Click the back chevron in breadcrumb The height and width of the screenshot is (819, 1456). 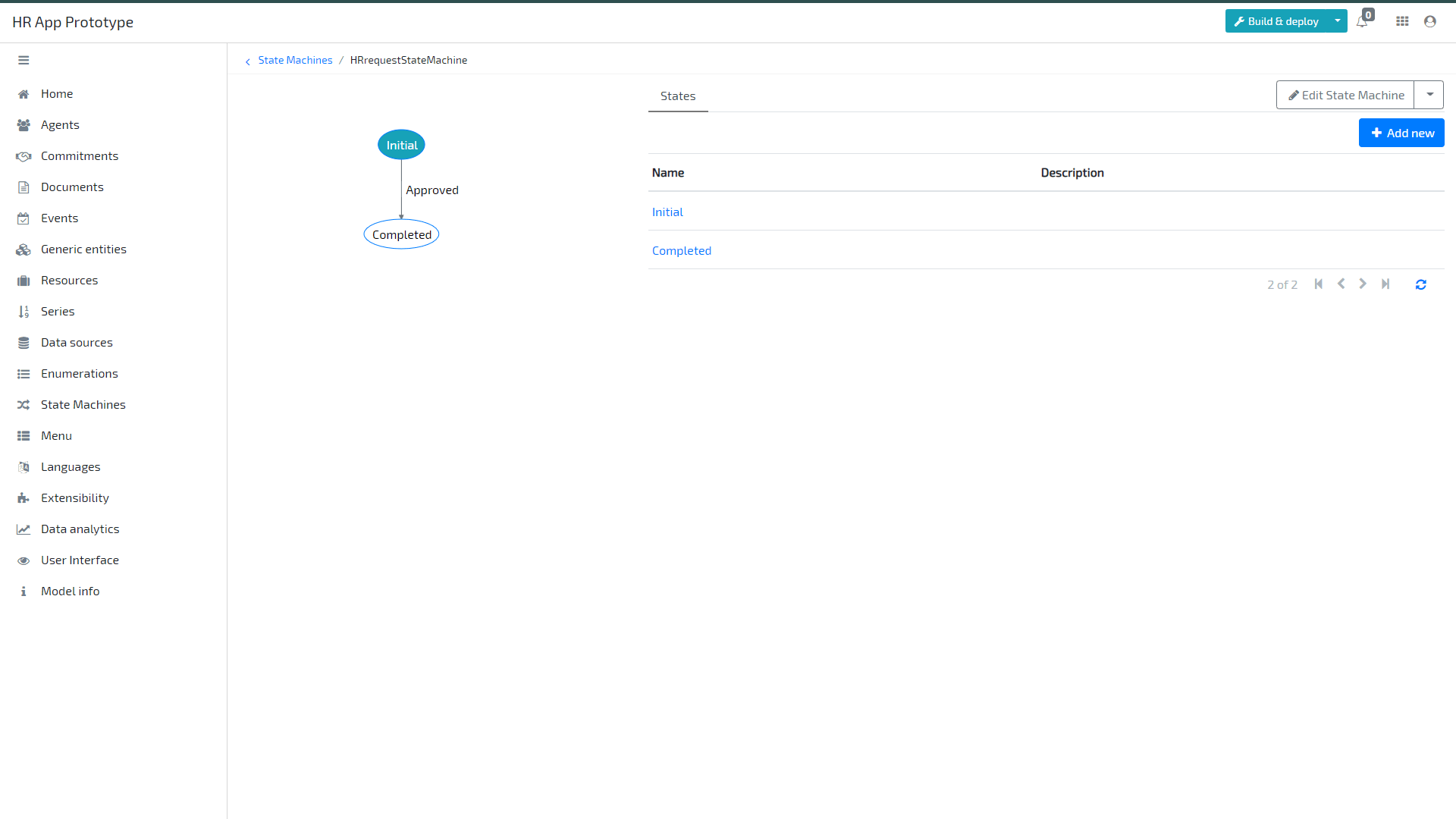click(x=247, y=61)
